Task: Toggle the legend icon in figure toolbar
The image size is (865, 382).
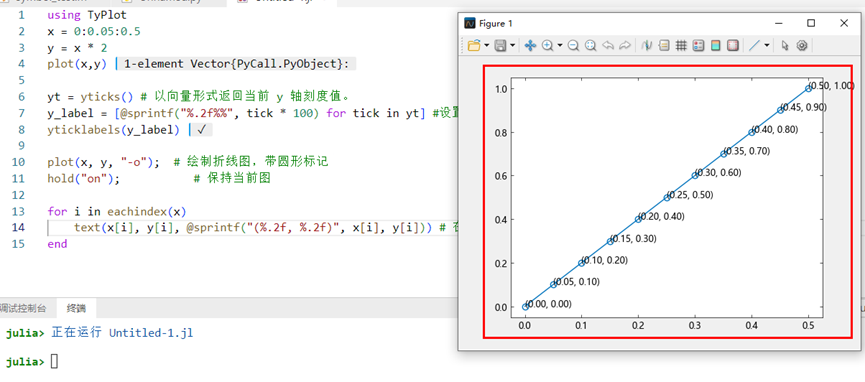Action: pos(698,45)
